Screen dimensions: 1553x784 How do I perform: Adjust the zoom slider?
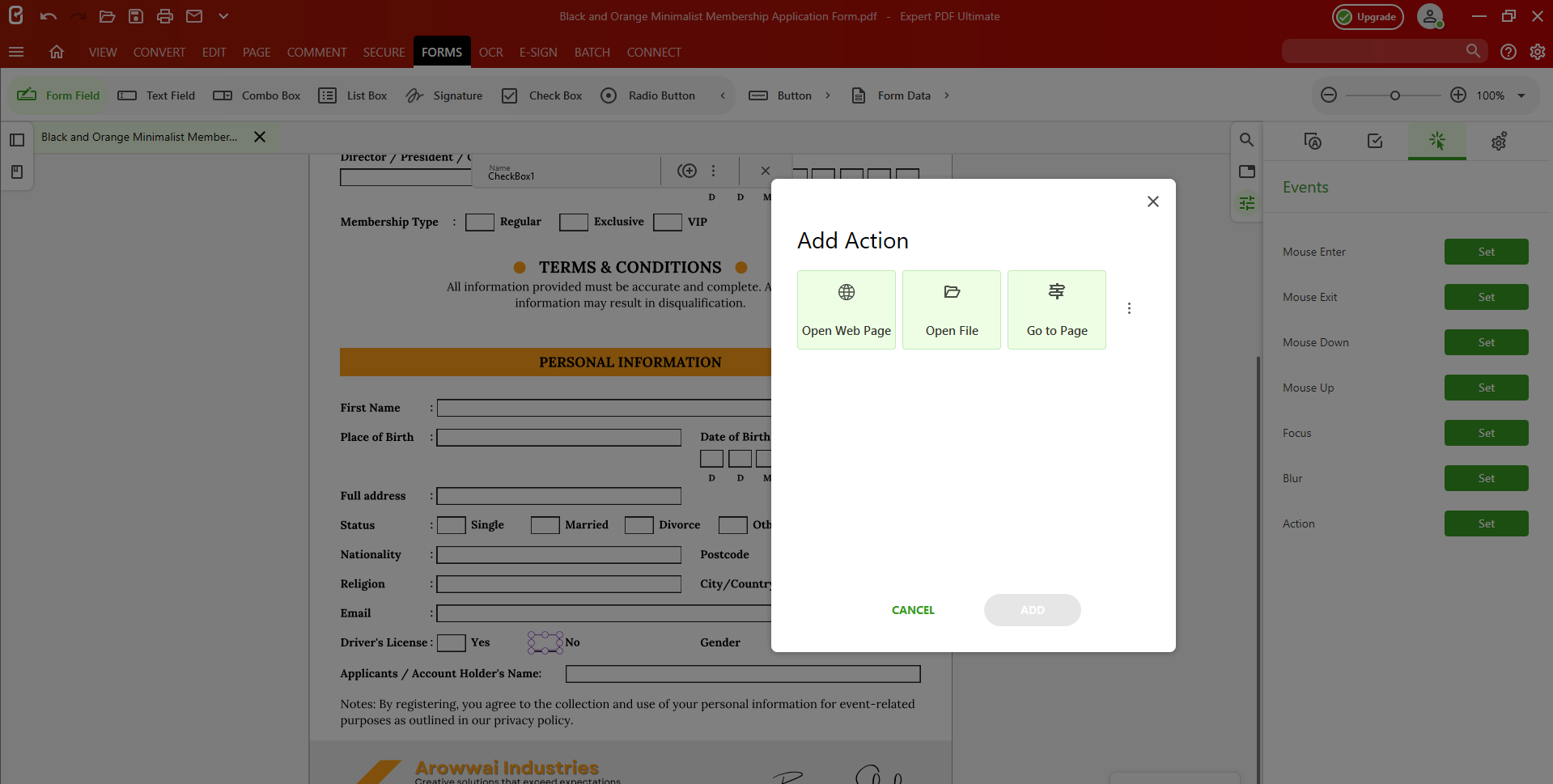click(1394, 95)
